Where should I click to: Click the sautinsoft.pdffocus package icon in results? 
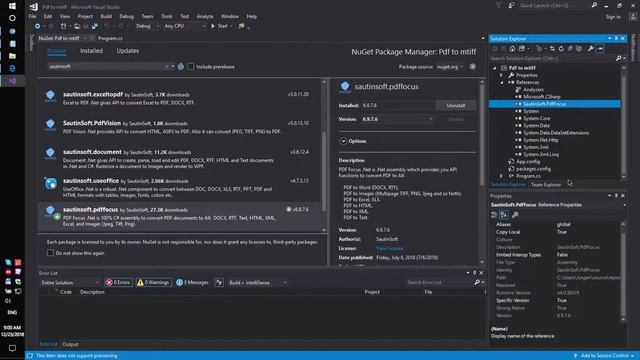(x=51, y=211)
